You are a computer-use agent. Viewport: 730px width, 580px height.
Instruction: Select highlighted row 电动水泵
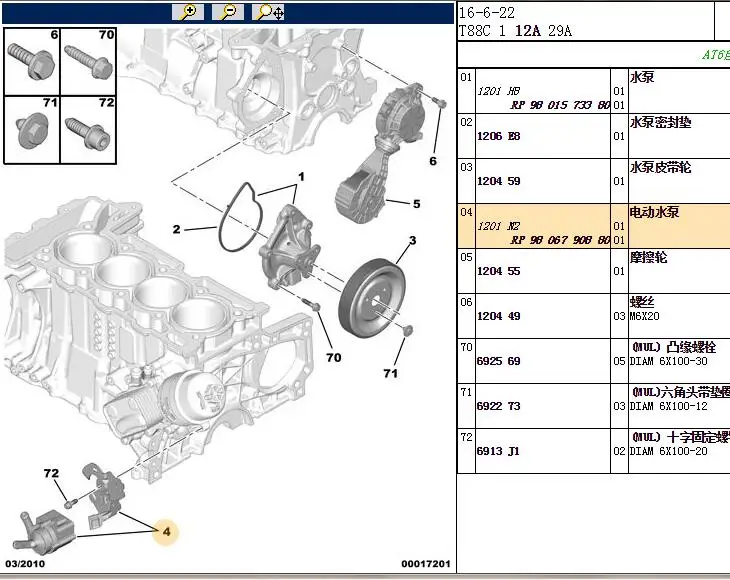[x=594, y=226]
